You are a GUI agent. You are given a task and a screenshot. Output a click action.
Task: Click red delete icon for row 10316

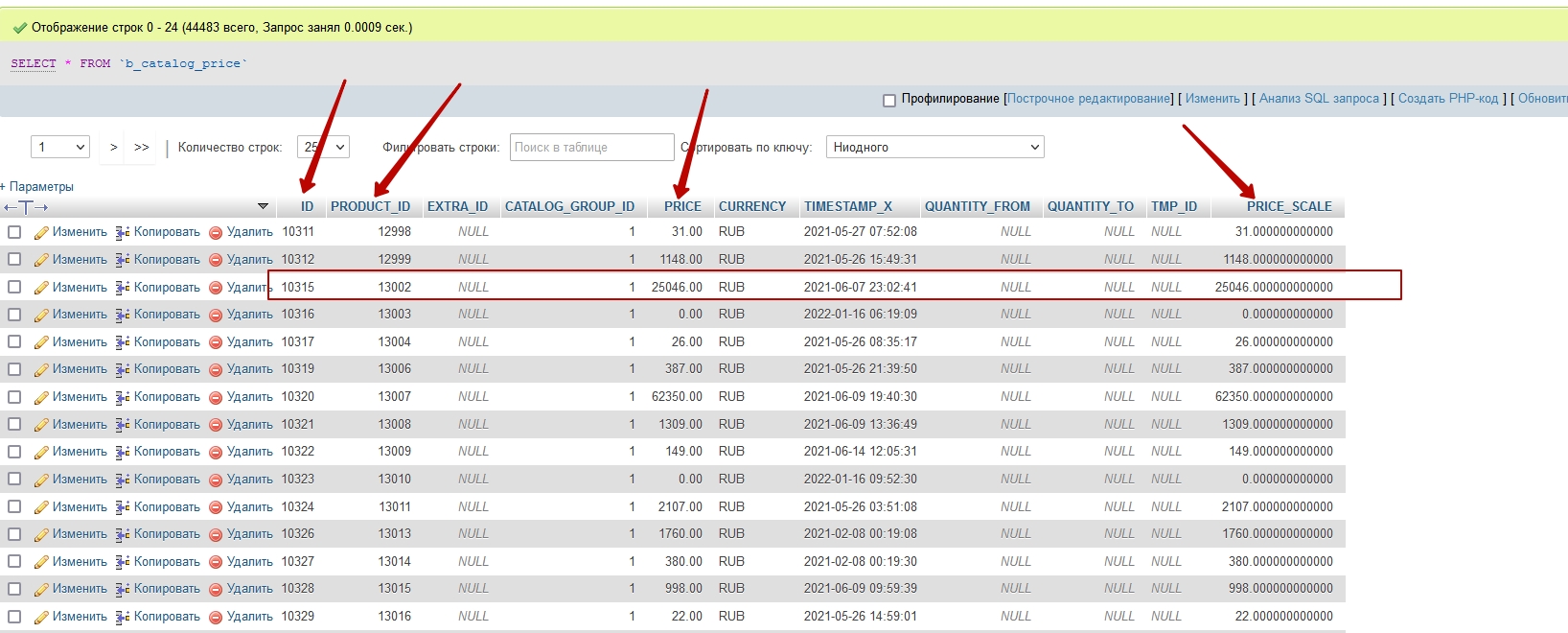tap(216, 315)
